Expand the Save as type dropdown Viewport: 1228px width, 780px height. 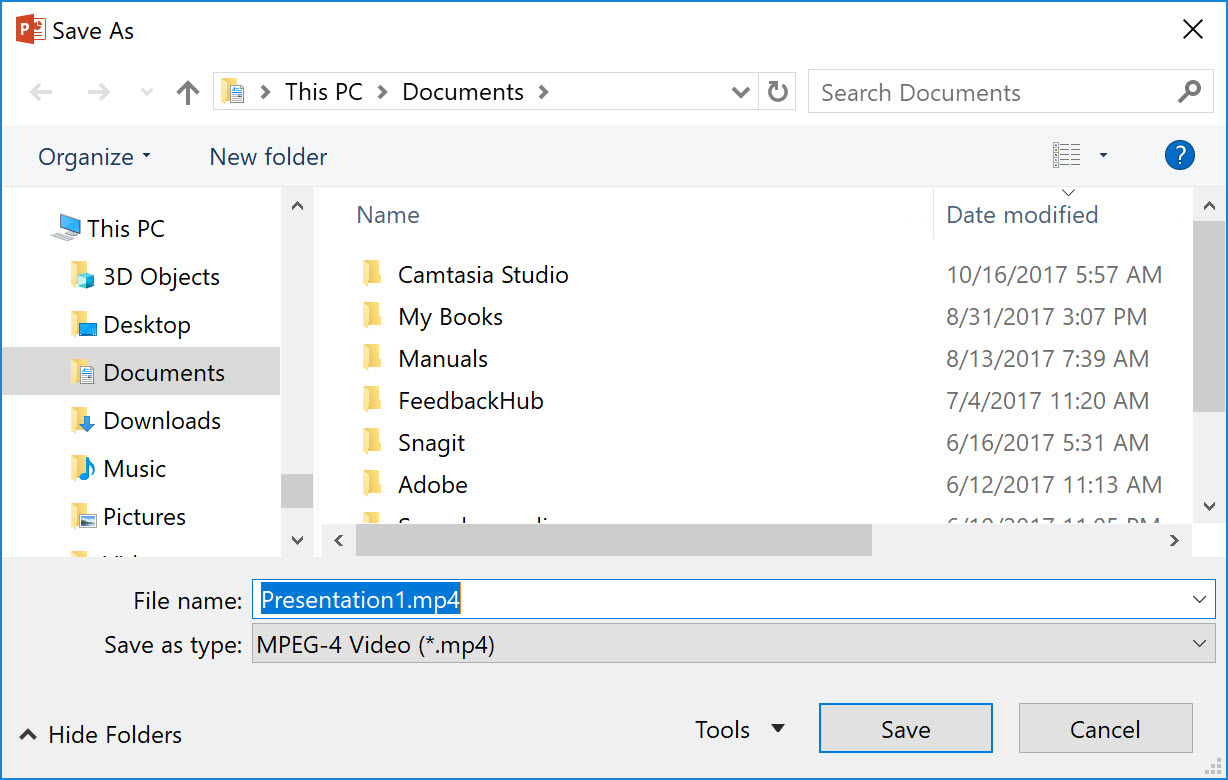point(1201,645)
